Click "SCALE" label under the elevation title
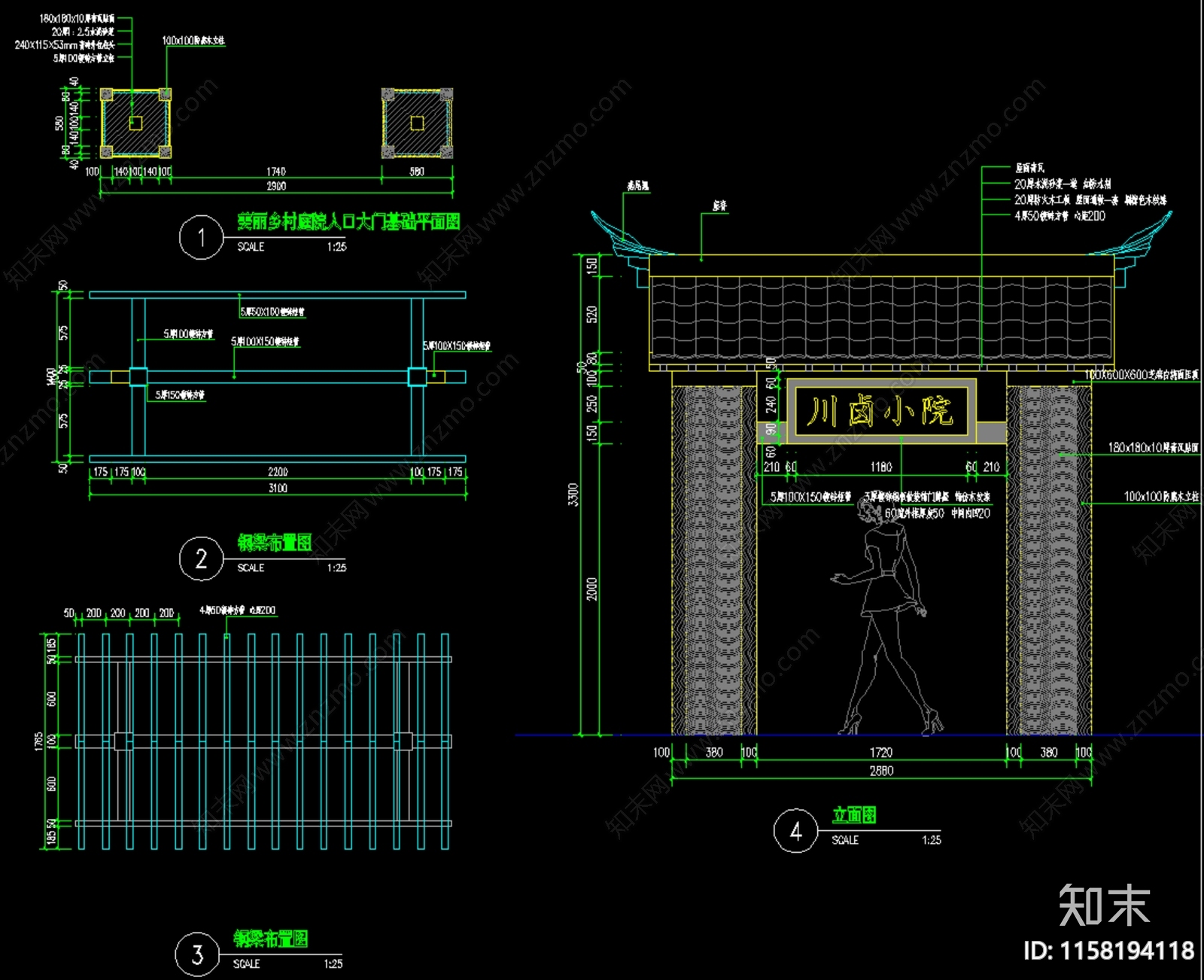Viewport: 1204px width, 980px height. pos(845,840)
